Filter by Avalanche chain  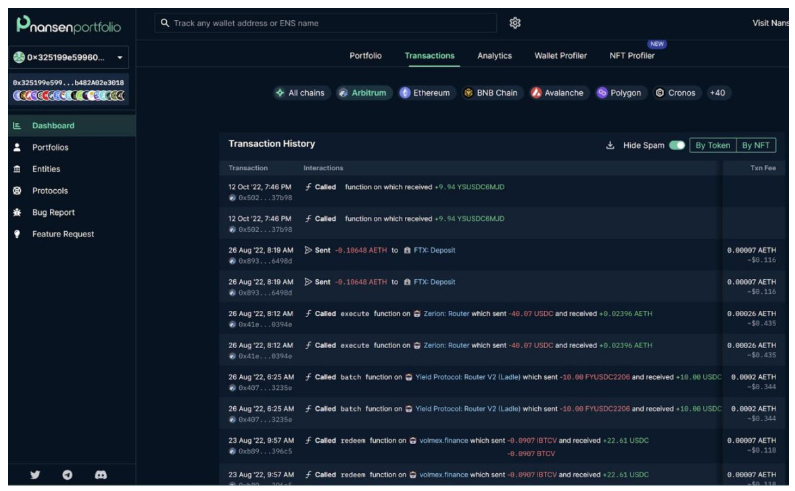(x=559, y=93)
